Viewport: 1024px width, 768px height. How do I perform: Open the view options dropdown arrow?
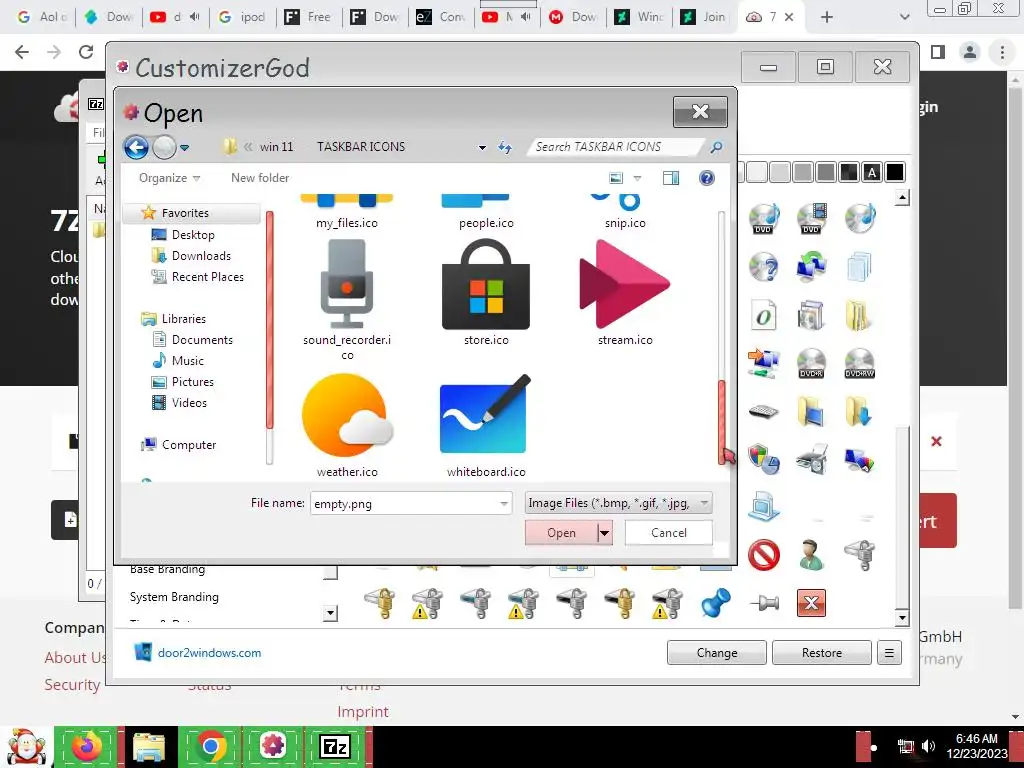[637, 178]
